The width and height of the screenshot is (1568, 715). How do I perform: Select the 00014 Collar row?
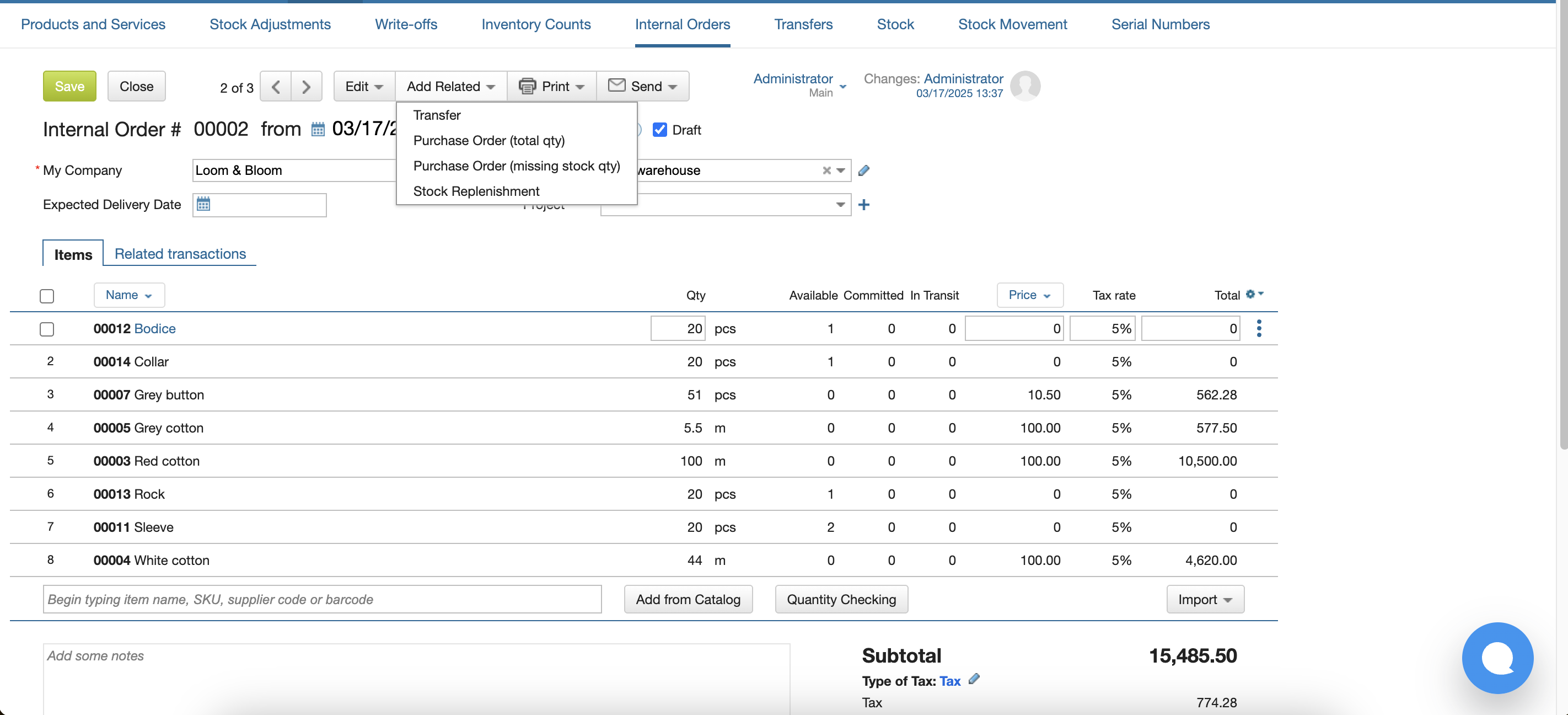tap(643, 362)
